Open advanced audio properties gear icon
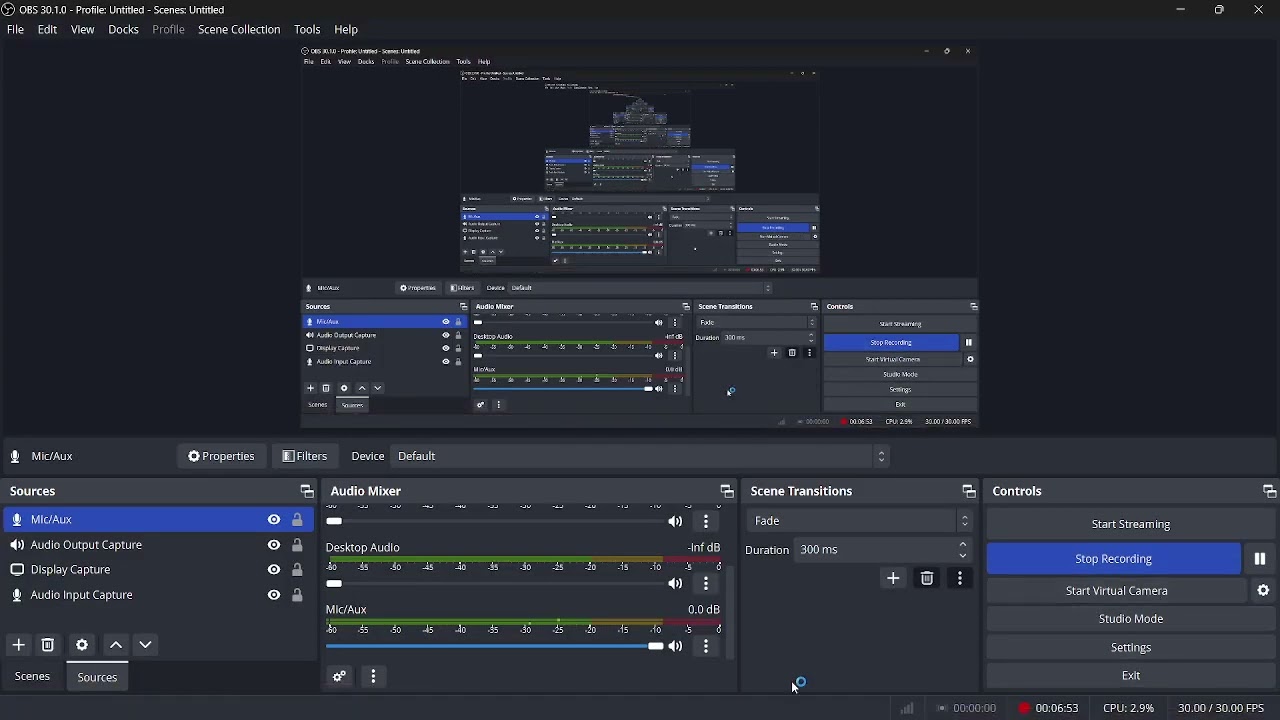Screen dimensions: 1280x720 tap(340, 678)
